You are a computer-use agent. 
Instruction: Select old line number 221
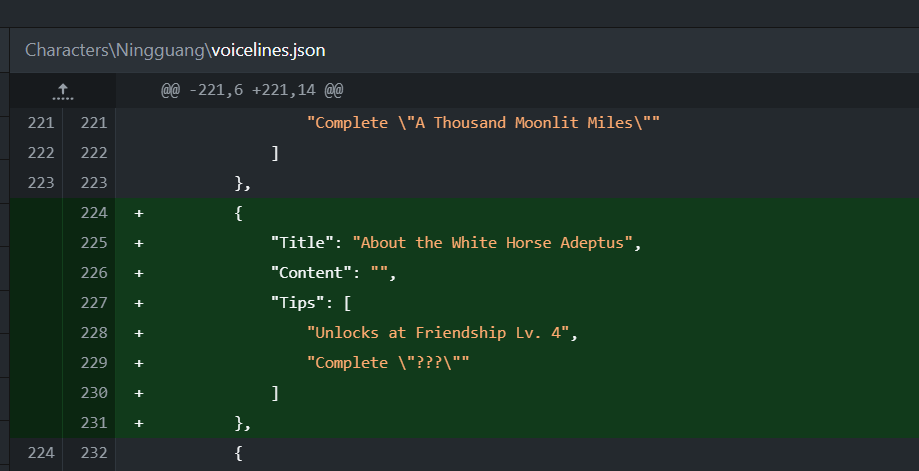point(40,123)
